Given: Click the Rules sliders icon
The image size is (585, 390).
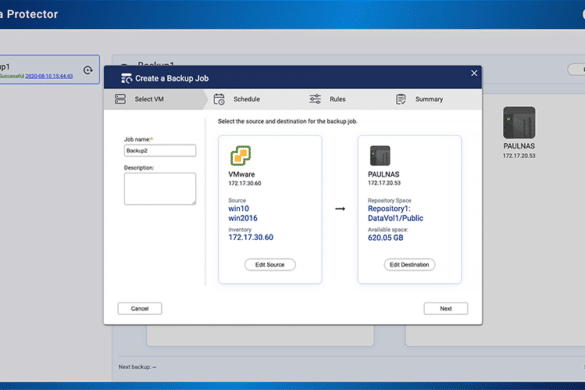Looking at the screenshot, I should [315, 99].
